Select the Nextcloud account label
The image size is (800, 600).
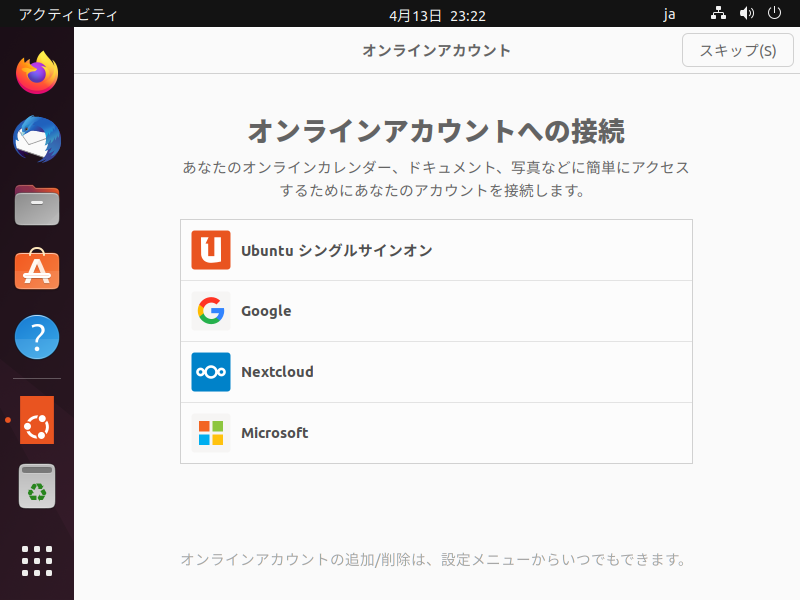tap(277, 372)
